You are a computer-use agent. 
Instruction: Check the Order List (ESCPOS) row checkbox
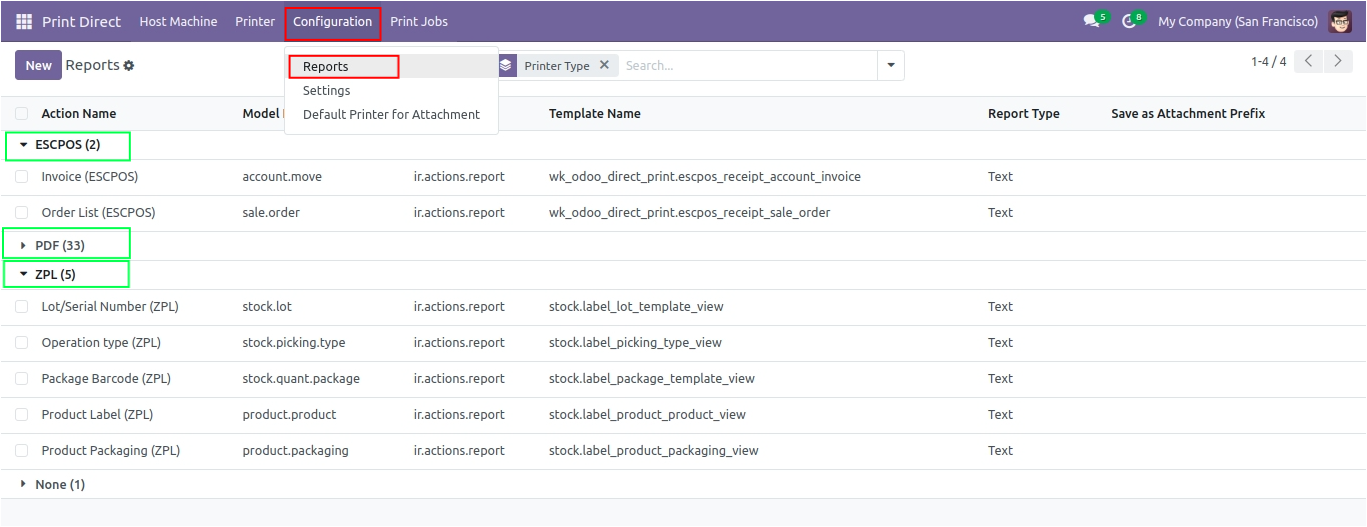pyautogui.click(x=21, y=213)
